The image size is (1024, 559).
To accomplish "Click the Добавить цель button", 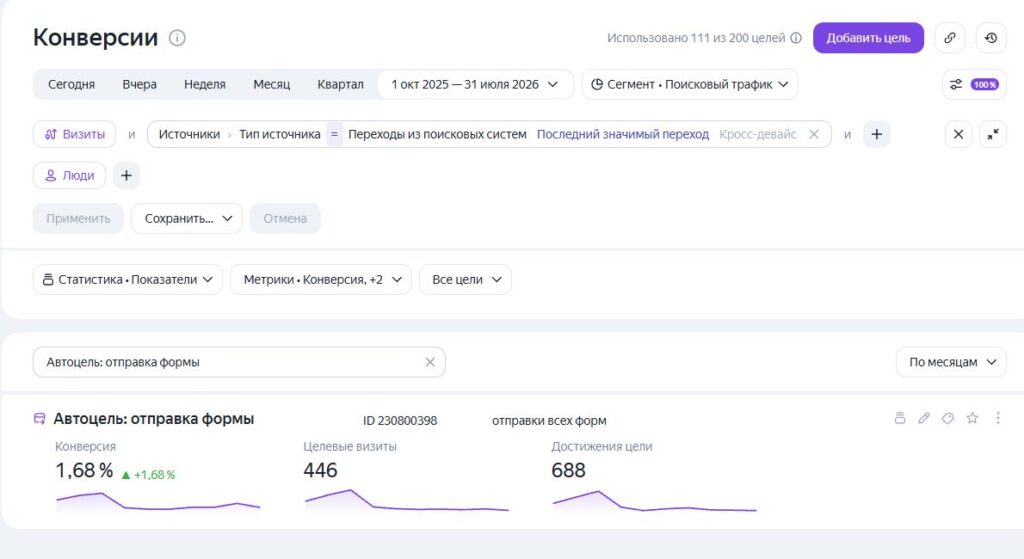I will [868, 38].
